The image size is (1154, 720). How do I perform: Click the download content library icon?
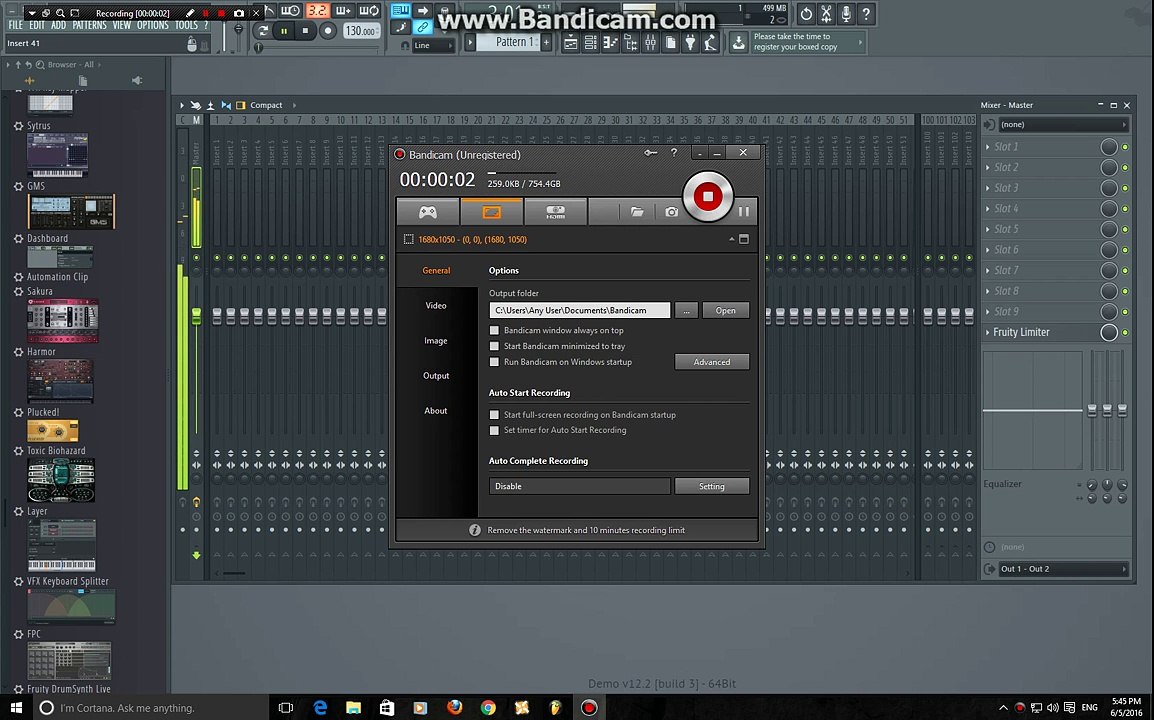(738, 43)
